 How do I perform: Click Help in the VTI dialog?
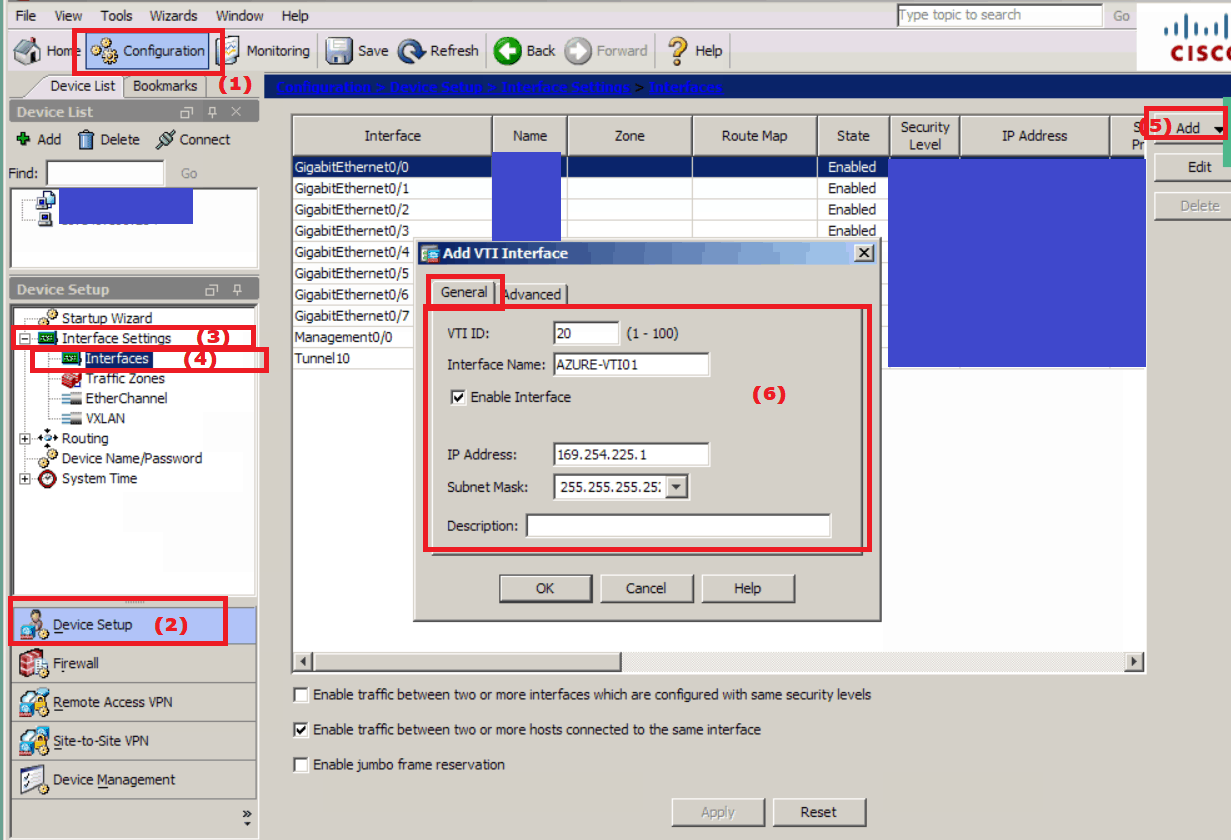[748, 588]
